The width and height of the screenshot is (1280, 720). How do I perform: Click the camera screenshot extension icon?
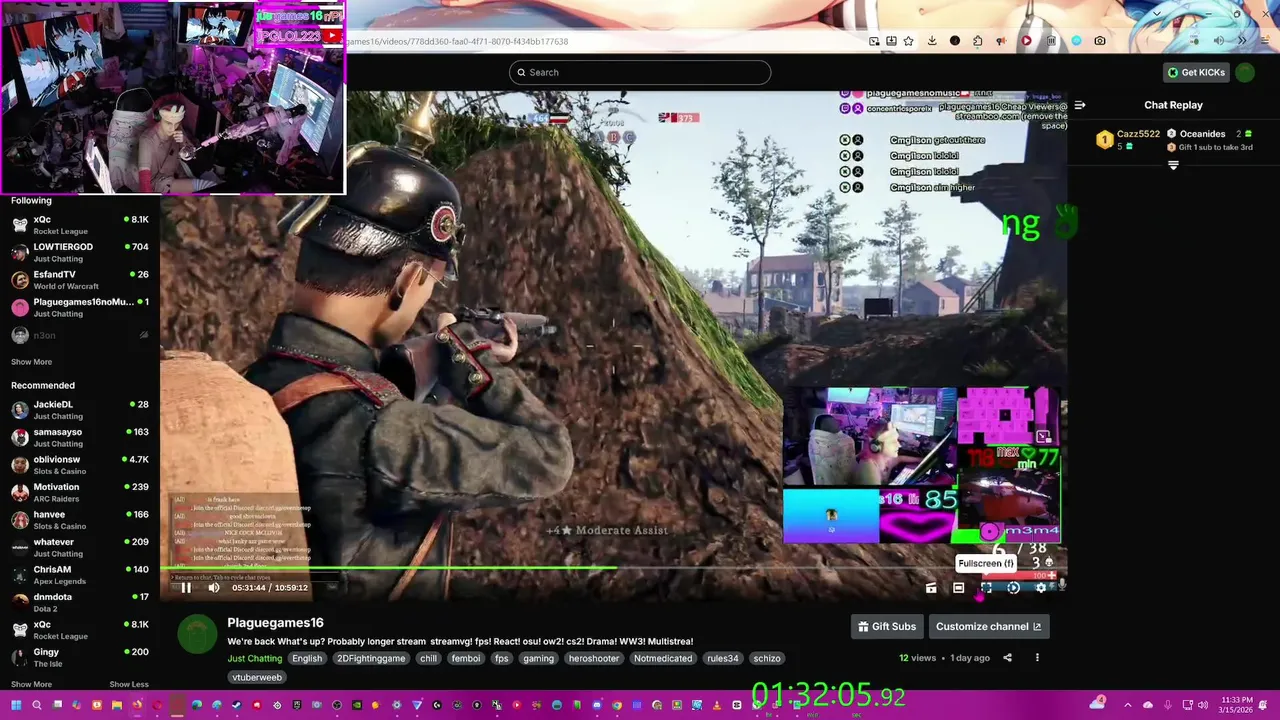point(1100,41)
